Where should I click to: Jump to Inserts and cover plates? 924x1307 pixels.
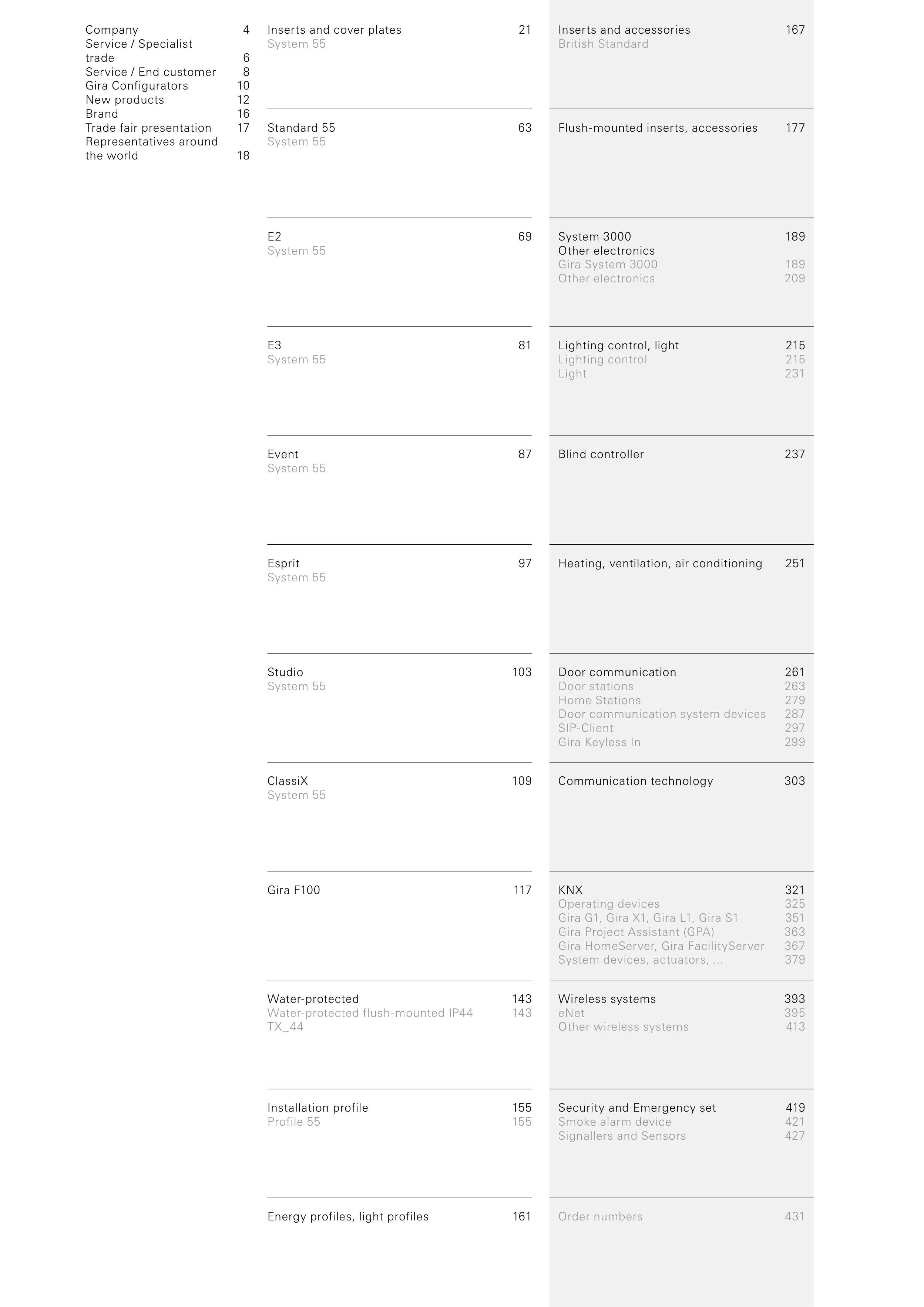334,30
